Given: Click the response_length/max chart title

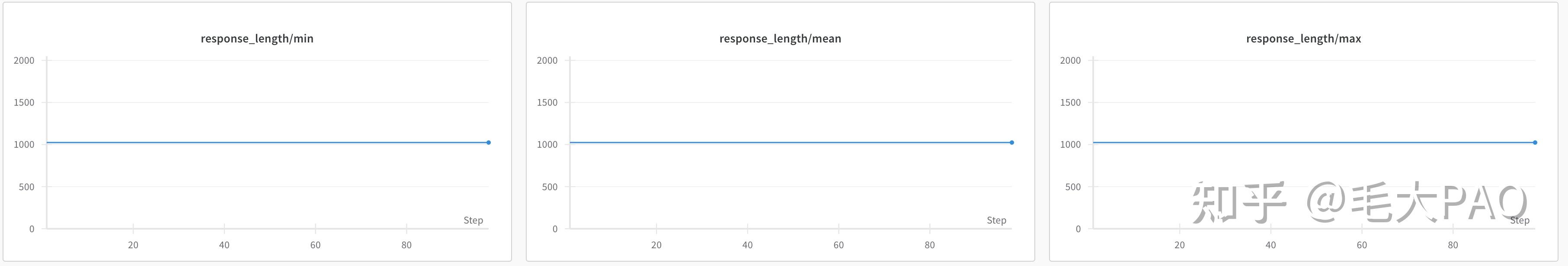Looking at the screenshot, I should 1303,39.
